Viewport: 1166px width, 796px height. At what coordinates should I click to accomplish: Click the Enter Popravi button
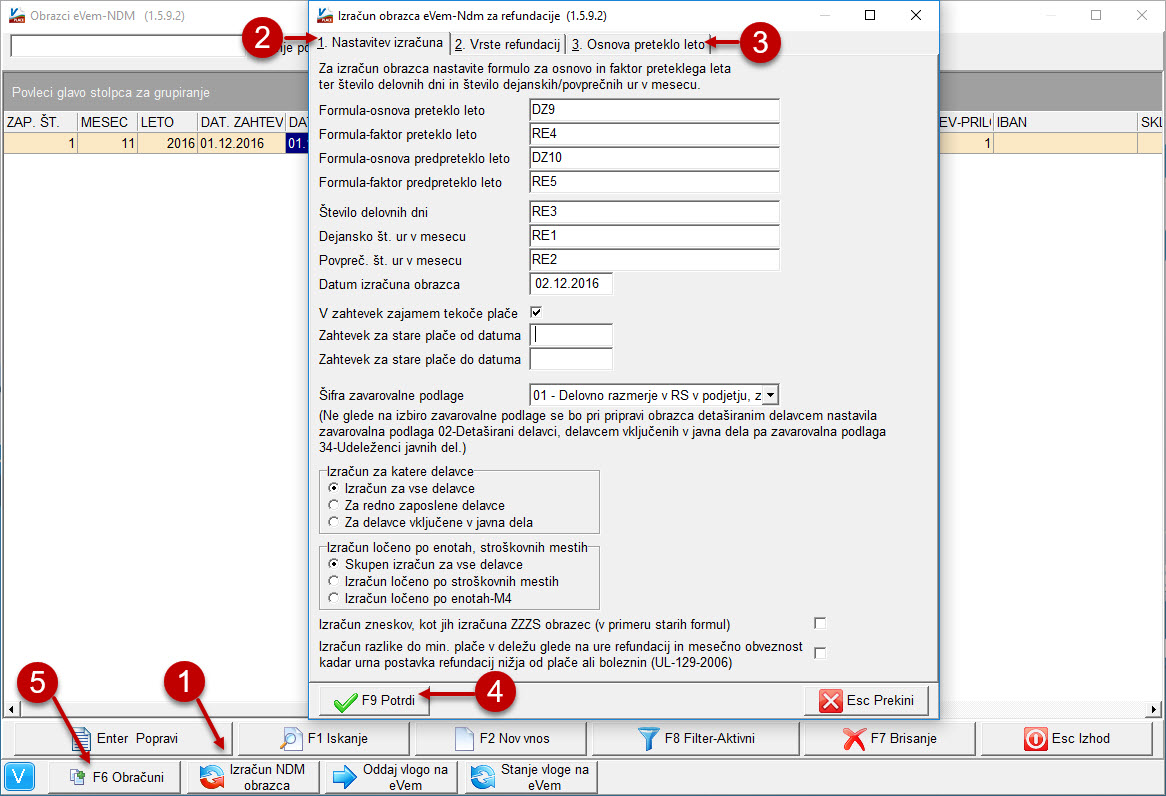click(x=123, y=739)
